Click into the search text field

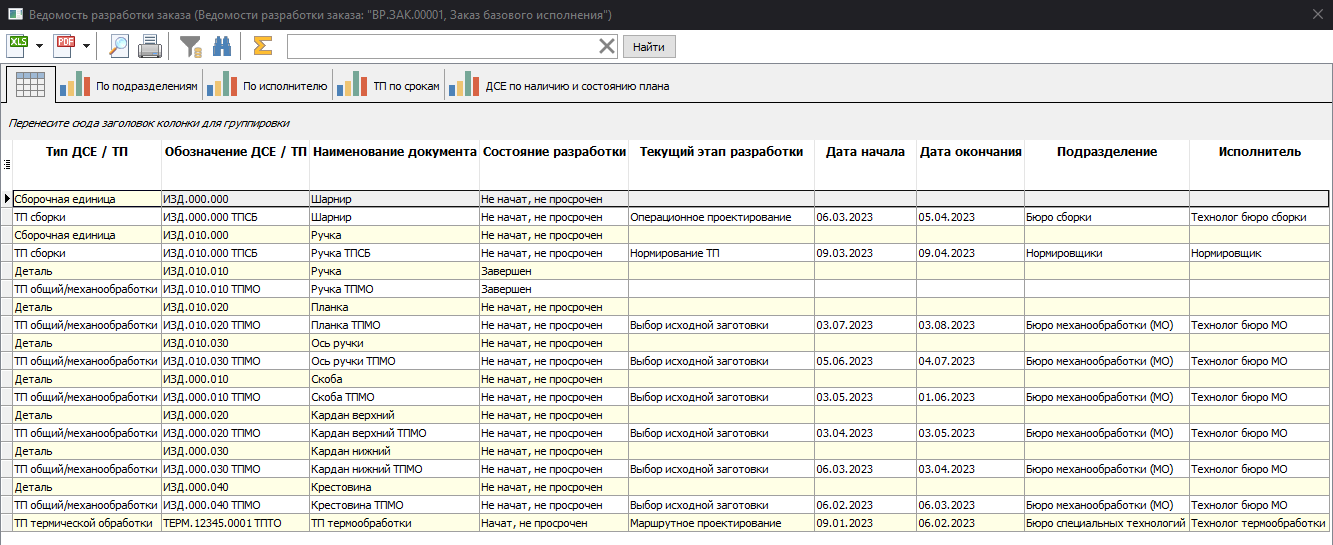(440, 46)
